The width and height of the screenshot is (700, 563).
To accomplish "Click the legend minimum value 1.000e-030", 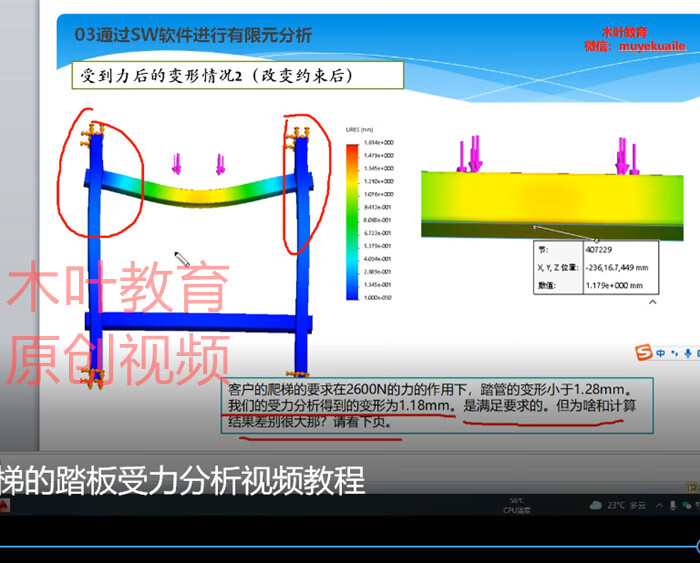I will tap(378, 297).
